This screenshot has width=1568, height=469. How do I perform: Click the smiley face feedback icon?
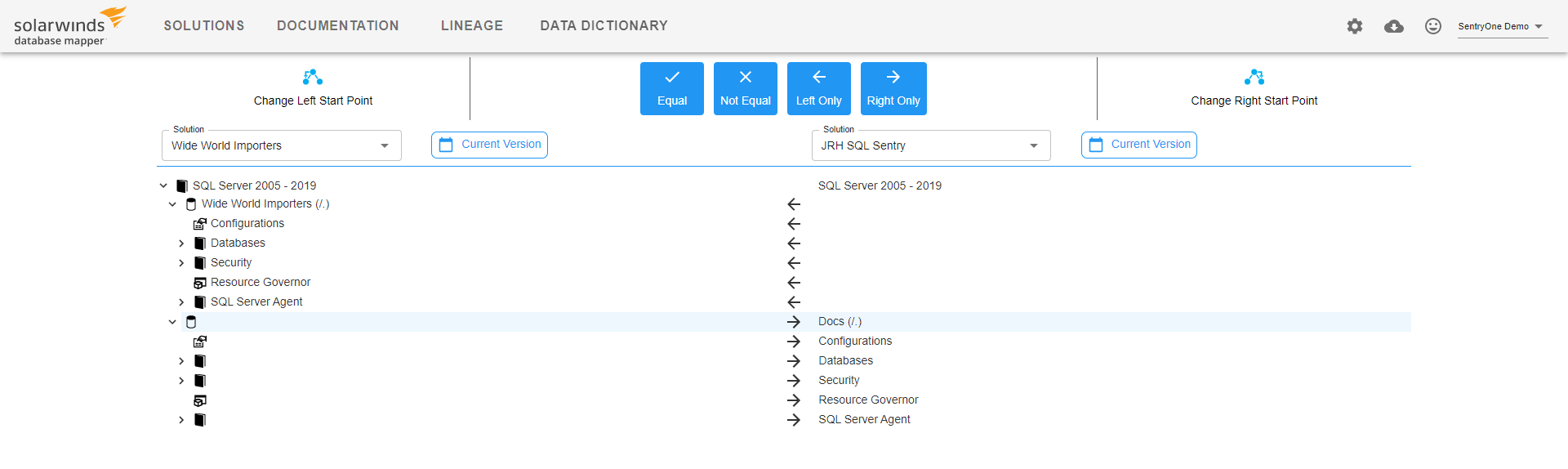(x=1433, y=26)
